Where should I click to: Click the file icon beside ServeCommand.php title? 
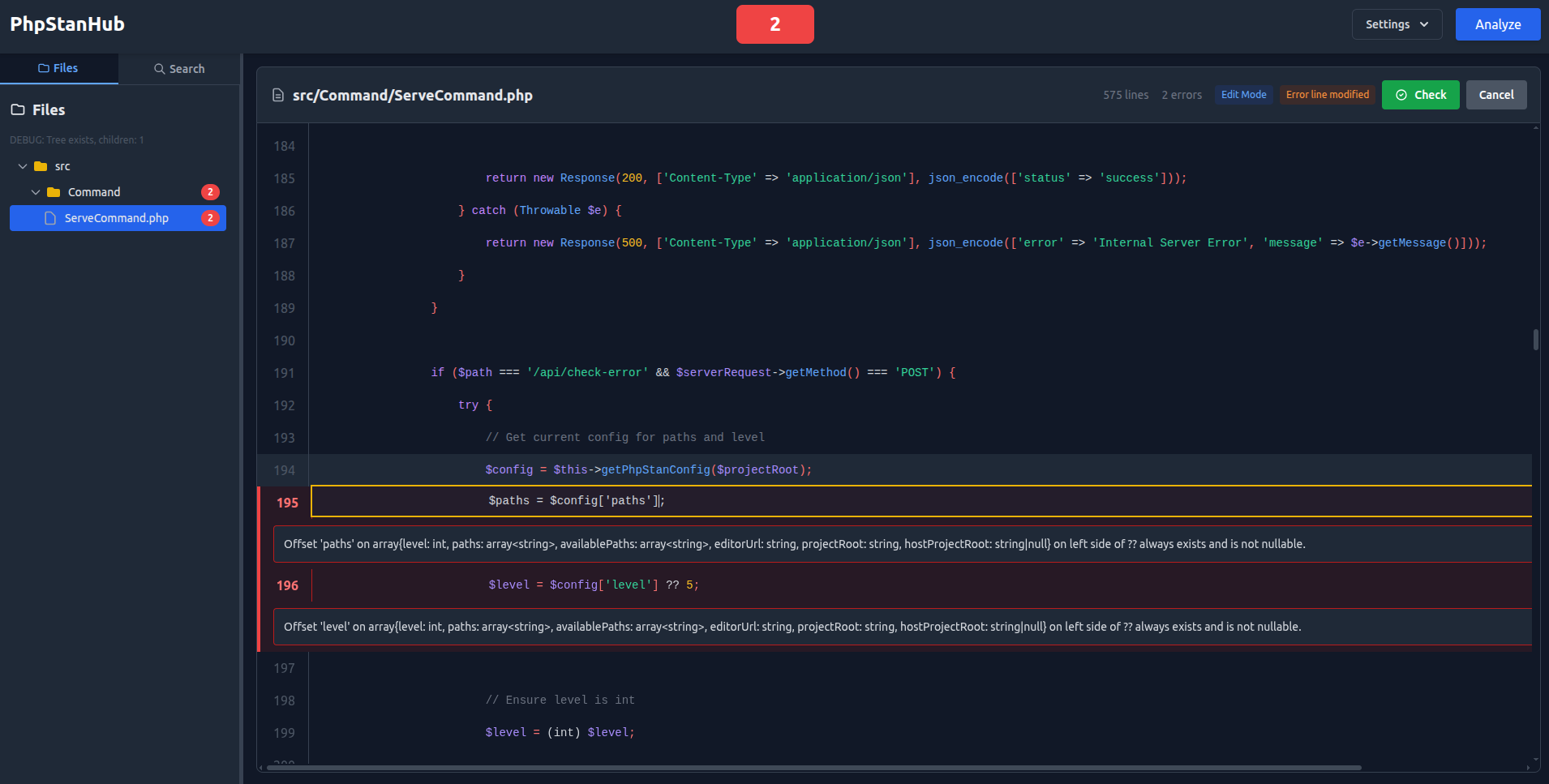tap(277, 96)
